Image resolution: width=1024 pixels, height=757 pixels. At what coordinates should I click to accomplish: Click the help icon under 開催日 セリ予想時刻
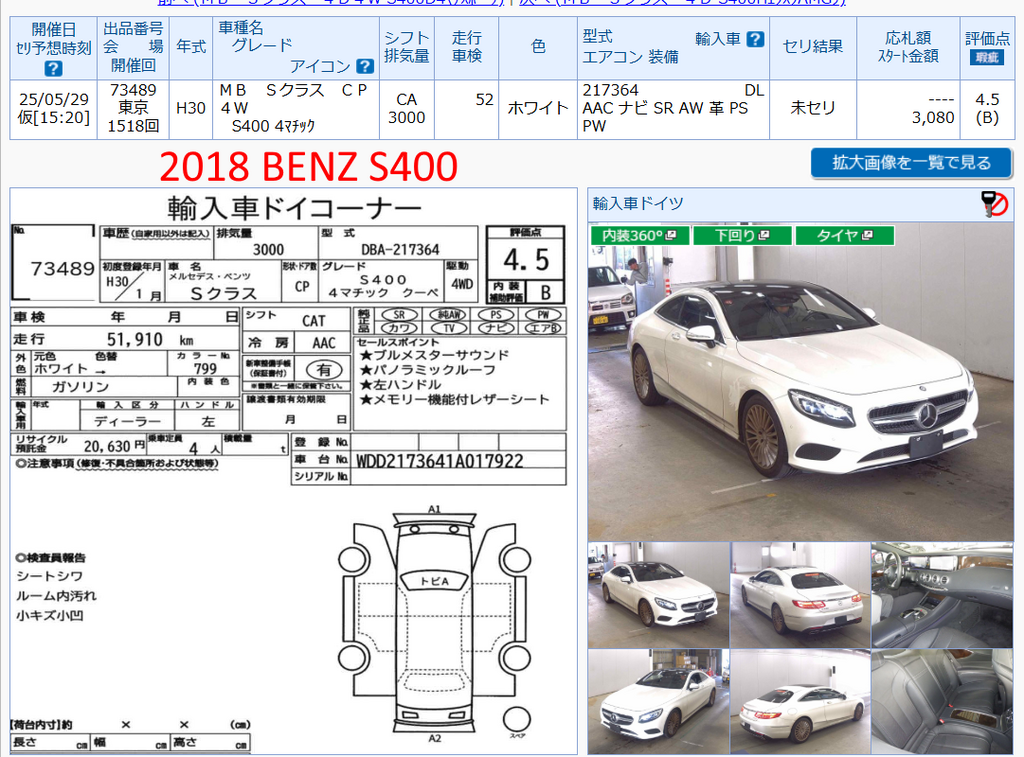pos(54,68)
